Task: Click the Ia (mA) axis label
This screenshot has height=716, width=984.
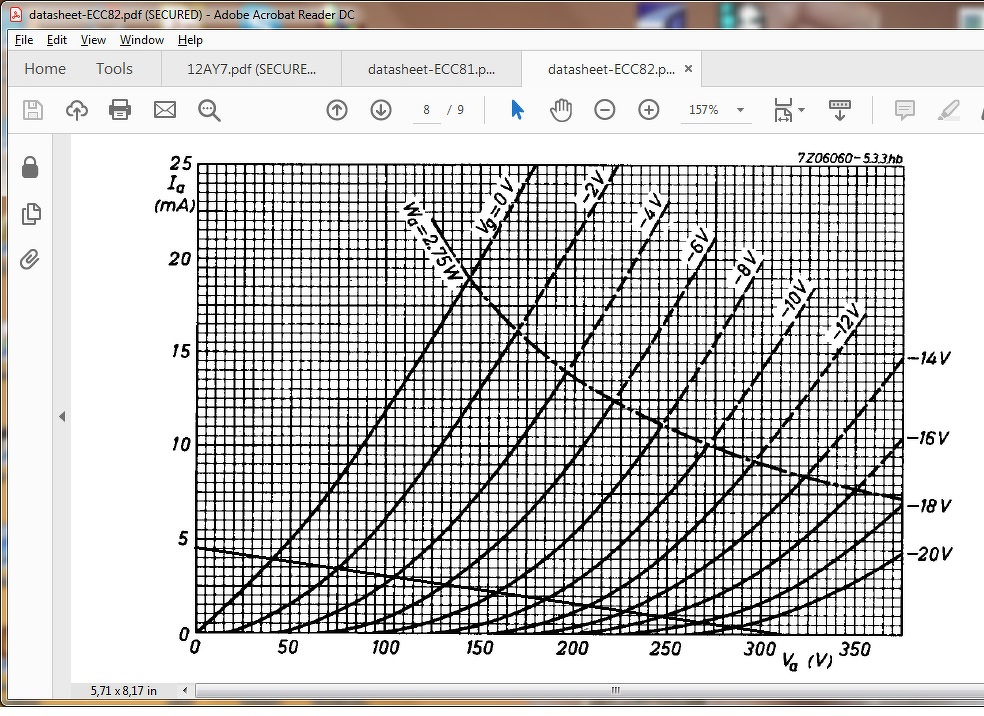Action: (175, 194)
